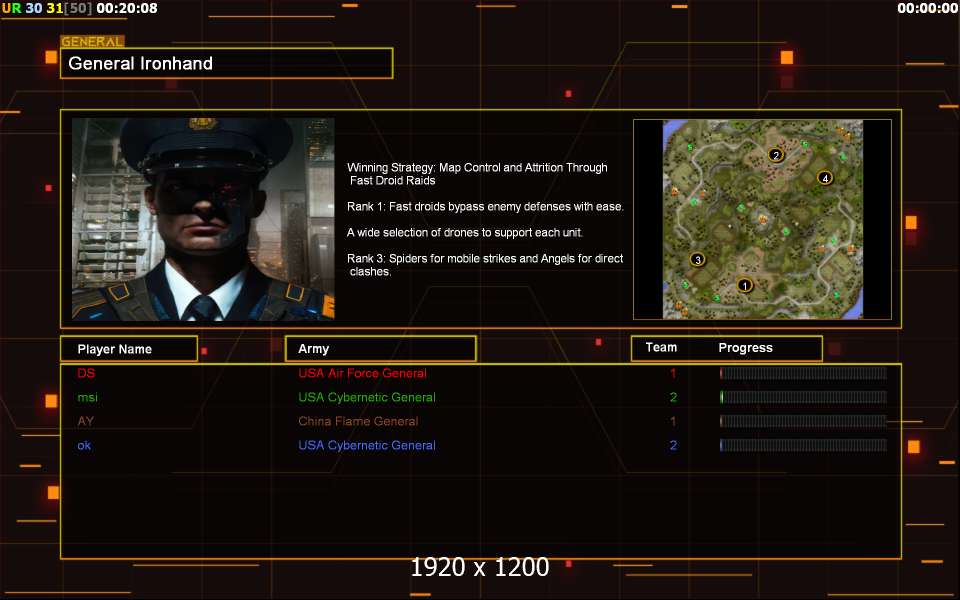This screenshot has width=960, height=600.
Task: Click the Army column header
Action: coord(380,348)
